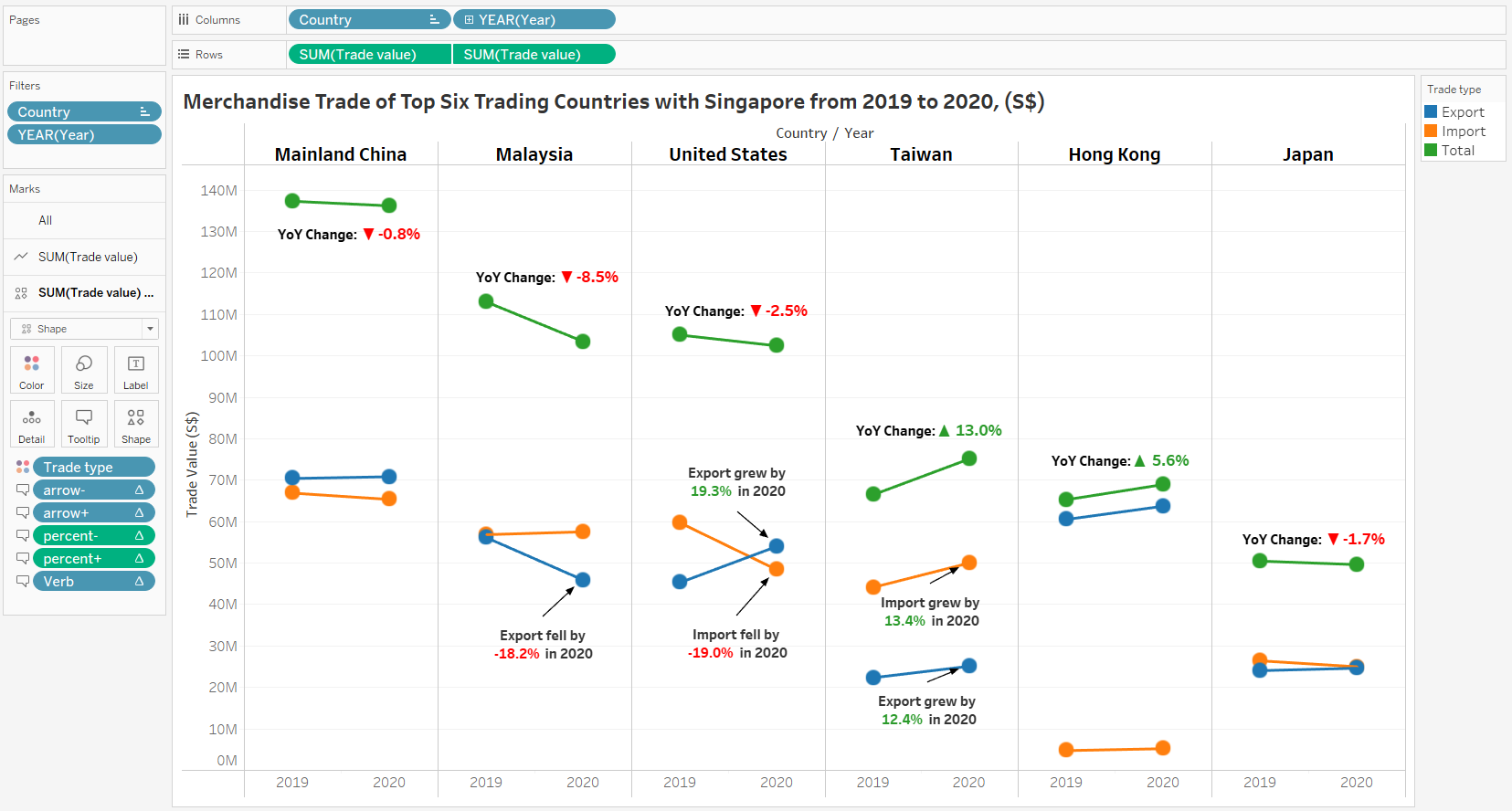This screenshot has height=811, width=1512.
Task: Open the Size marks card
Action: (84, 370)
